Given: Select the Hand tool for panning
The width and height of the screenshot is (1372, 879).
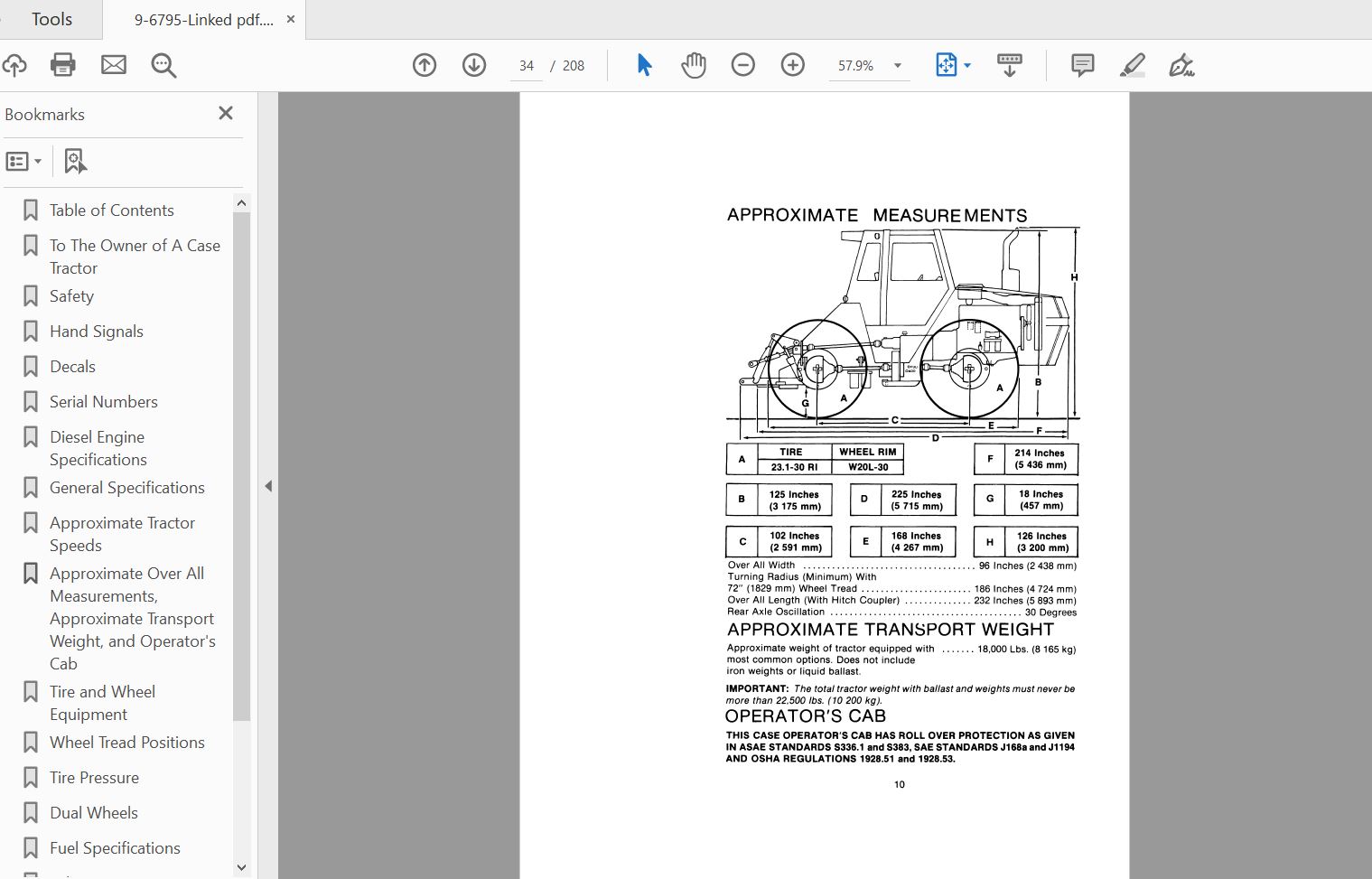Looking at the screenshot, I should pyautogui.click(x=693, y=64).
